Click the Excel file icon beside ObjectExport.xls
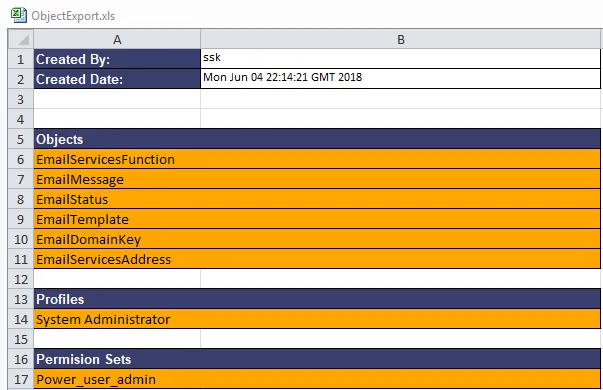This screenshot has width=603, height=390. pyautogui.click(x=18, y=15)
